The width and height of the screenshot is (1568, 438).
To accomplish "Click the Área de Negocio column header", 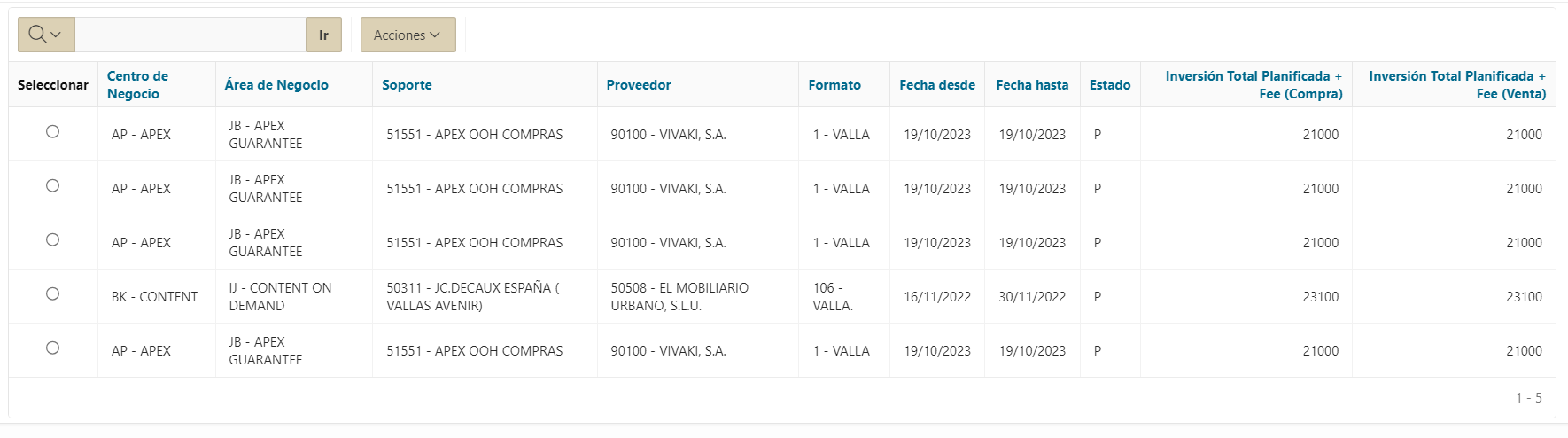I will pos(276,85).
